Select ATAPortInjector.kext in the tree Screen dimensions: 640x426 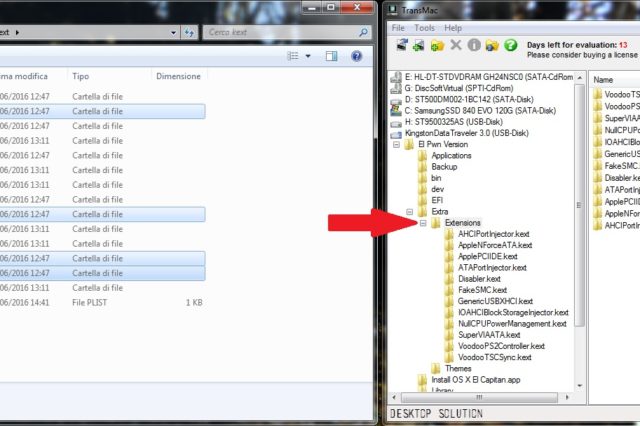[492, 268]
